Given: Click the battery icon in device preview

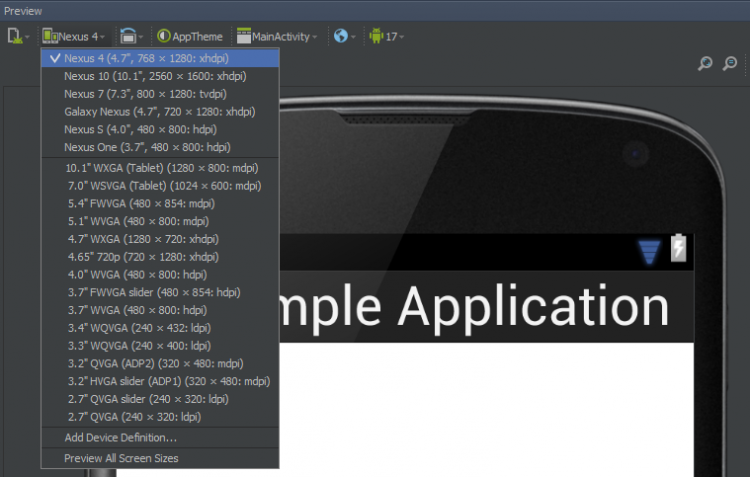Looking at the screenshot, I should tap(678, 248).
